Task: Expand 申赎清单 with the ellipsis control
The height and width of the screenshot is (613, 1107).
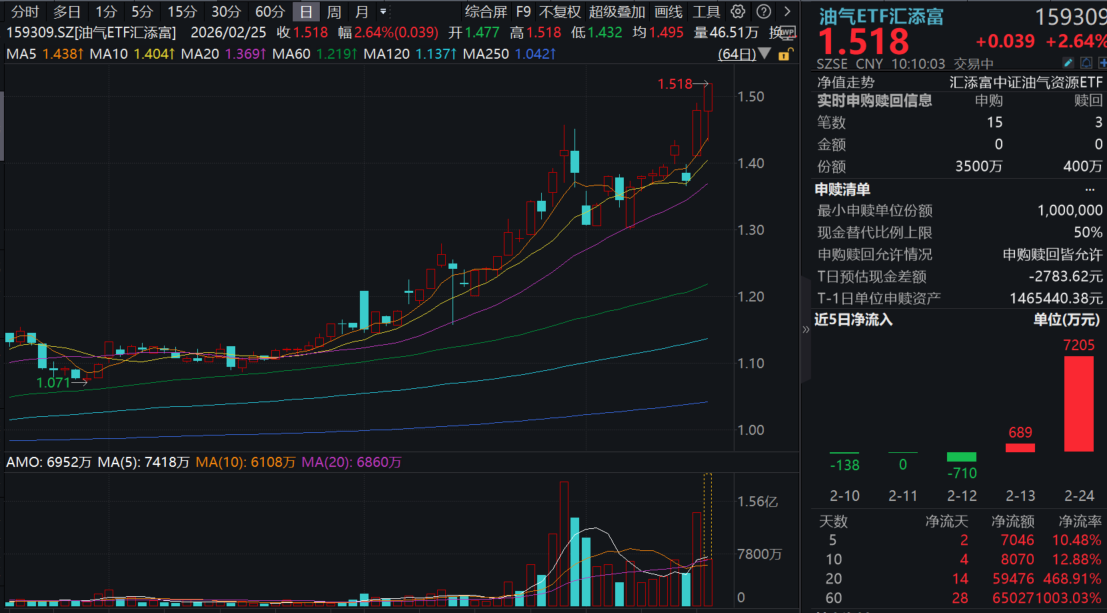Action: coord(1090,190)
